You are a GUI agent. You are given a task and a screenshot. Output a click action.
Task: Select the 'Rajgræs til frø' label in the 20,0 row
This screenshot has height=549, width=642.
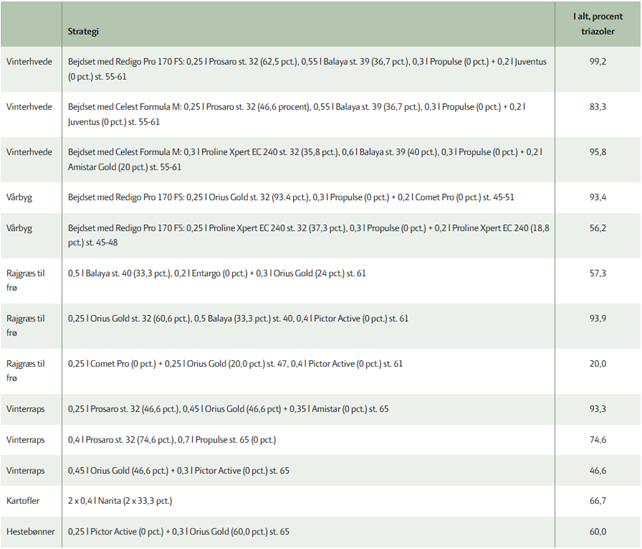25,371
